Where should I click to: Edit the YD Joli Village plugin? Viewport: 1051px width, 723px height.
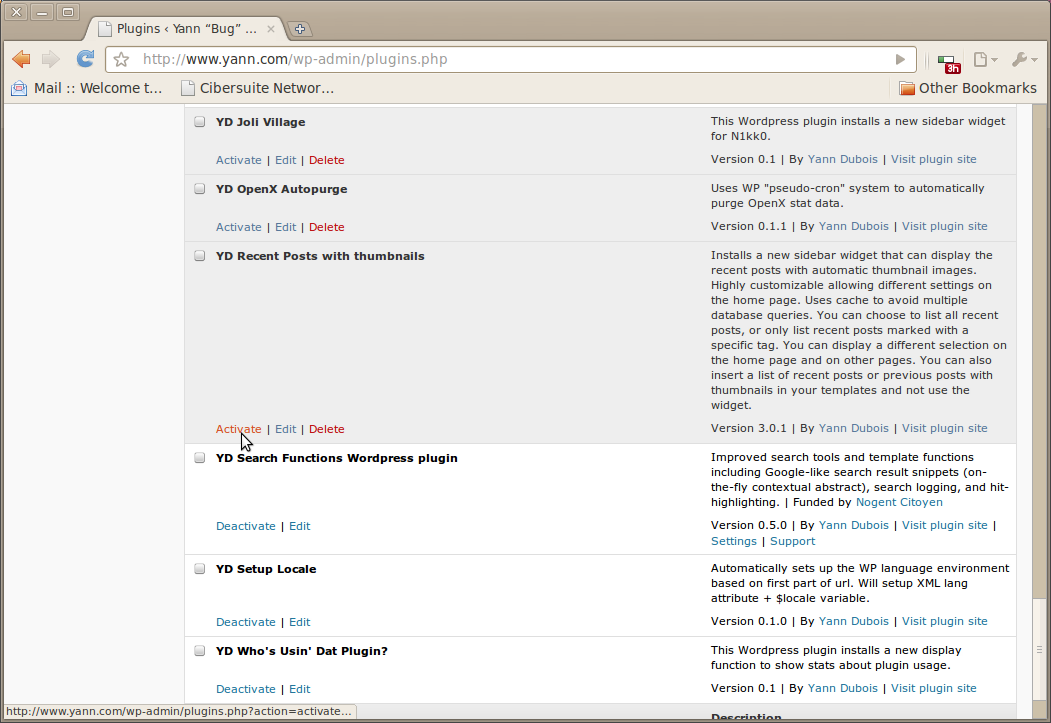coord(286,160)
